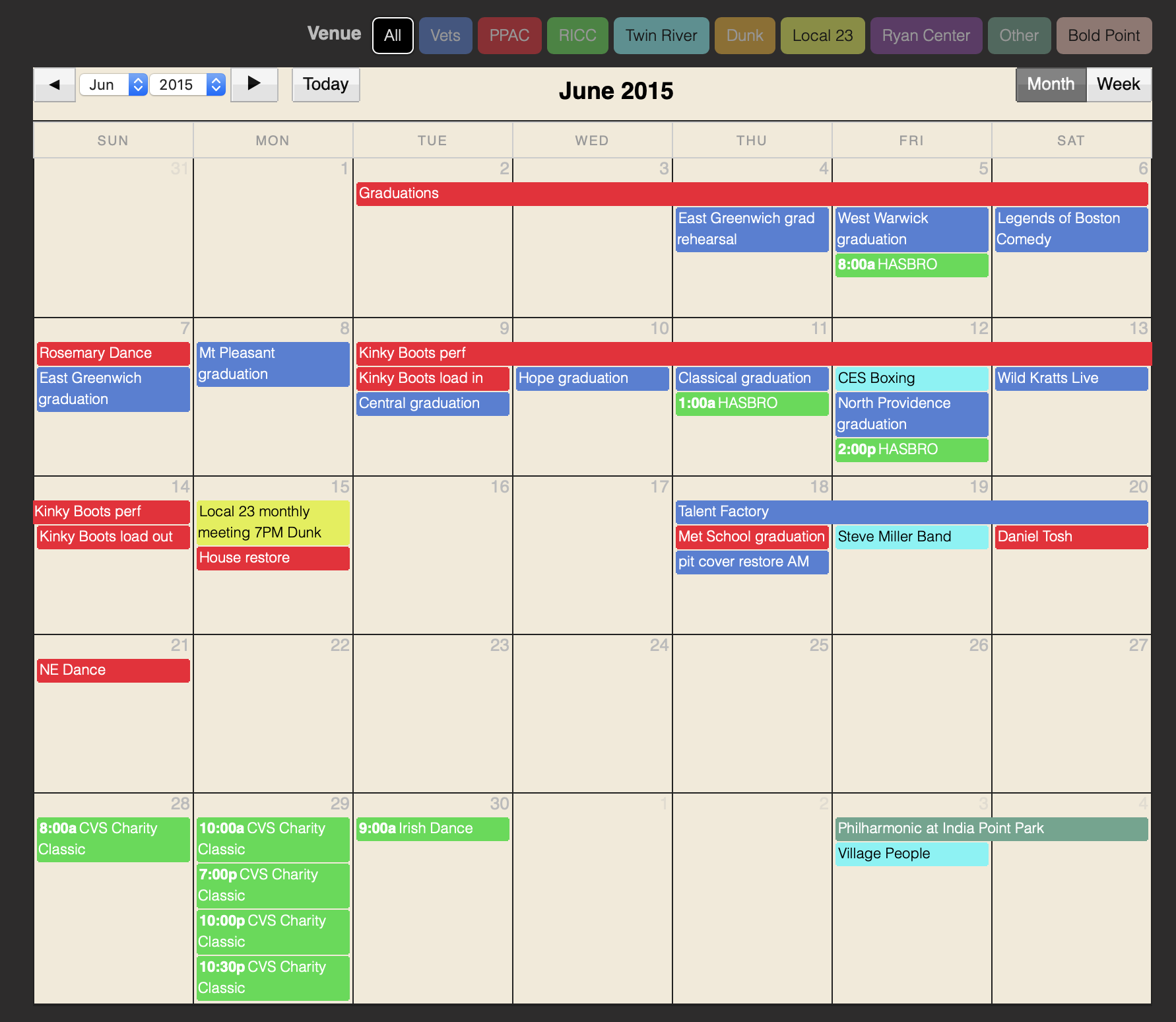Open the Graduations multi-day event

coord(751,193)
